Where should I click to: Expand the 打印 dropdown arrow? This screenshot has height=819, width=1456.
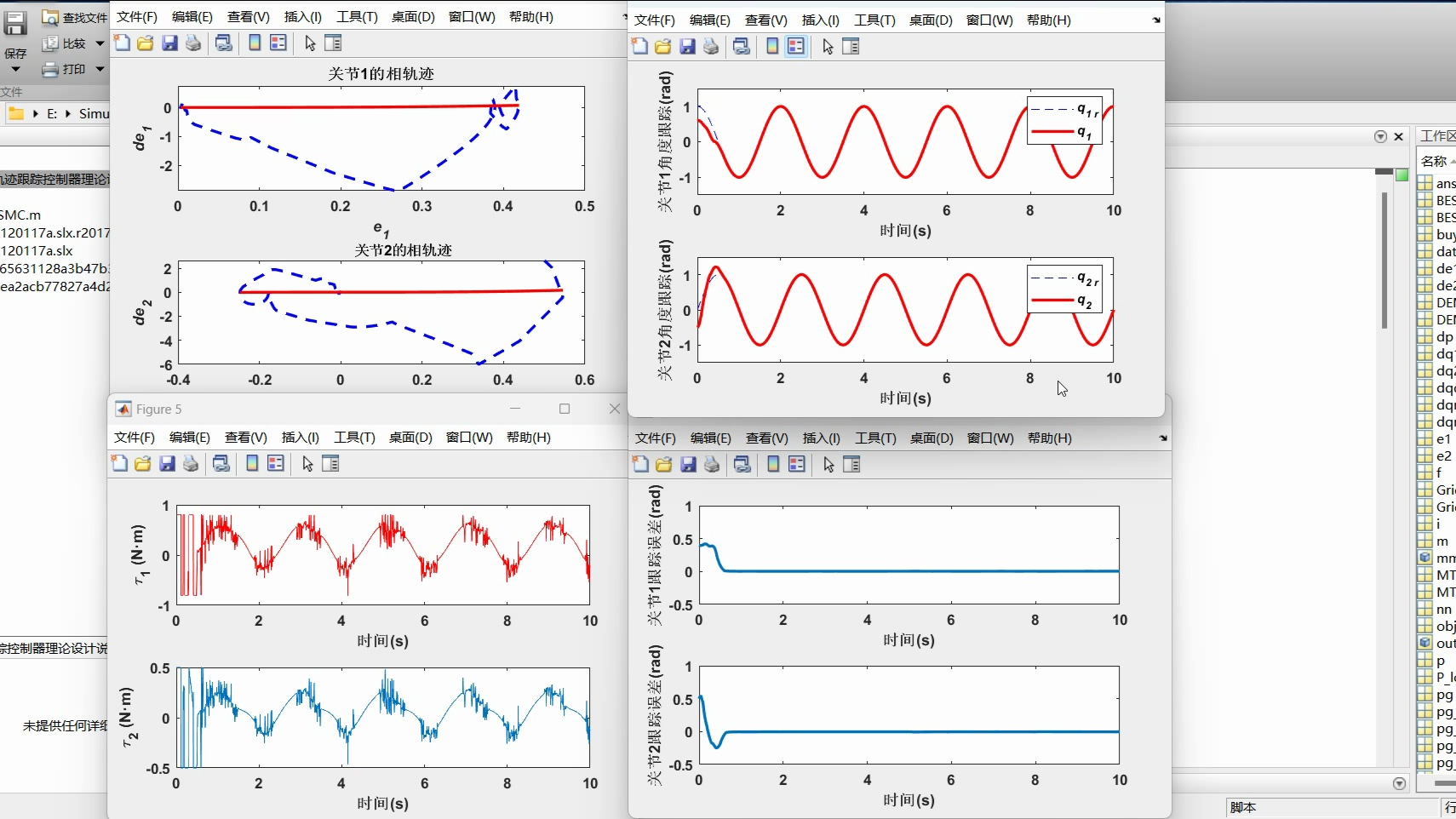[100, 69]
